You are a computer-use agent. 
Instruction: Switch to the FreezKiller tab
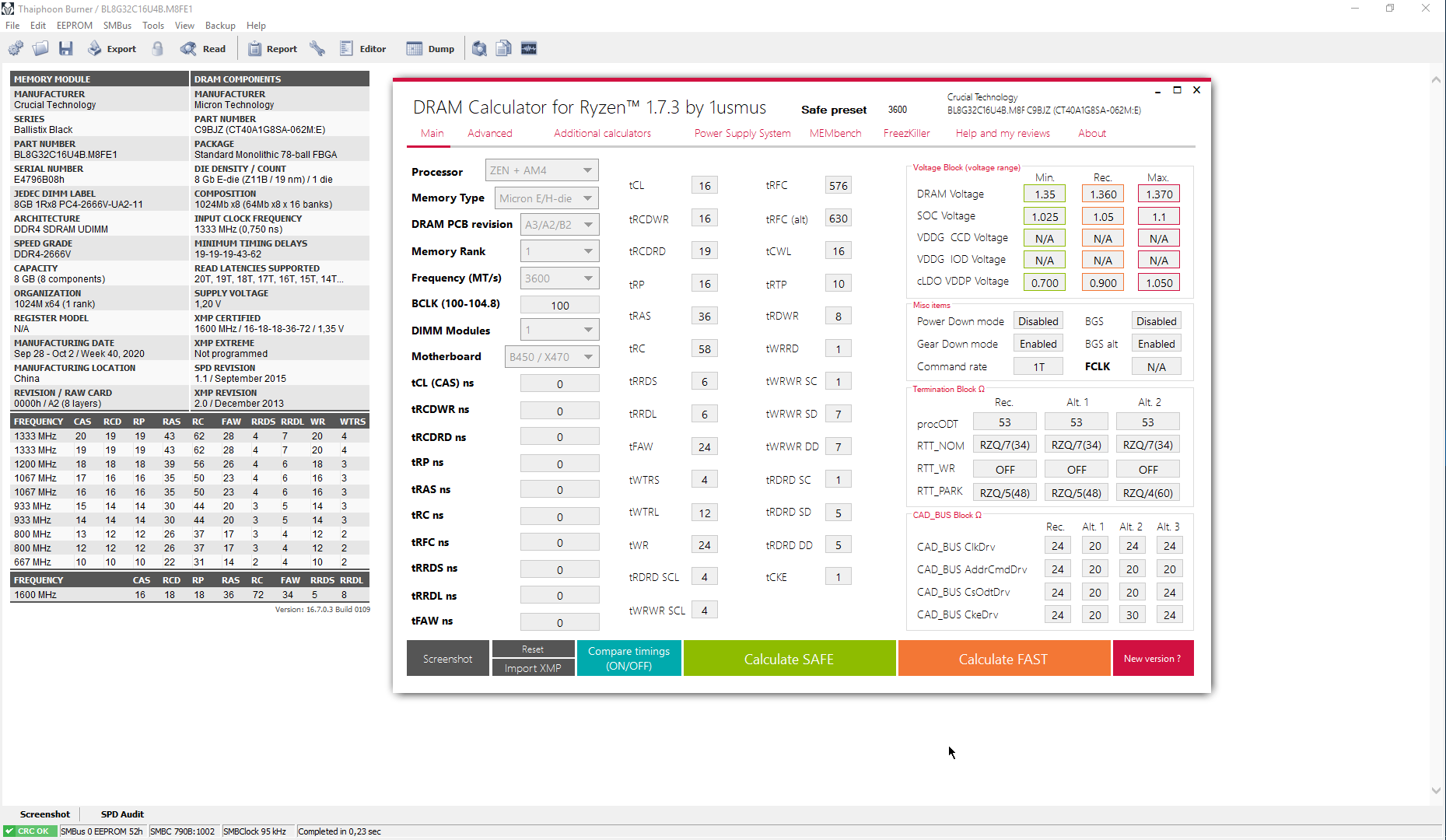tap(906, 133)
